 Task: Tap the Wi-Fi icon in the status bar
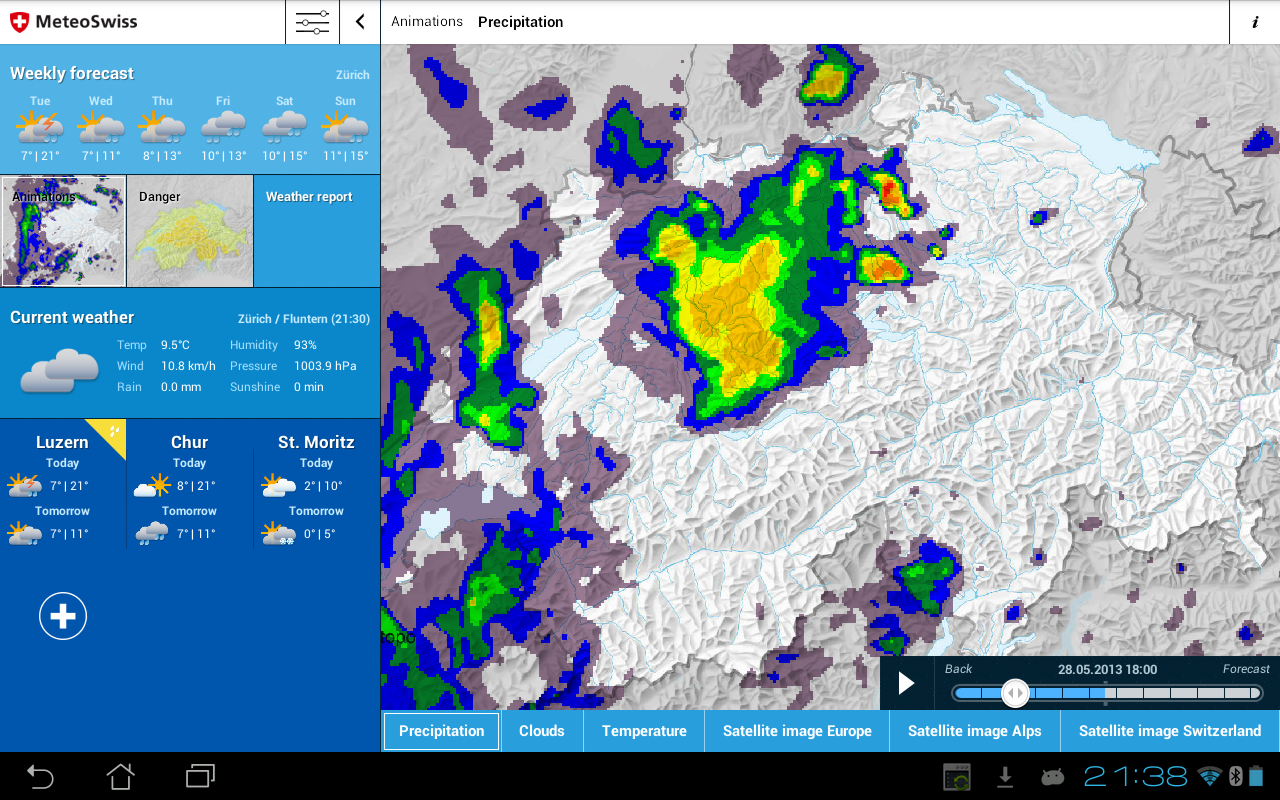(1209, 776)
